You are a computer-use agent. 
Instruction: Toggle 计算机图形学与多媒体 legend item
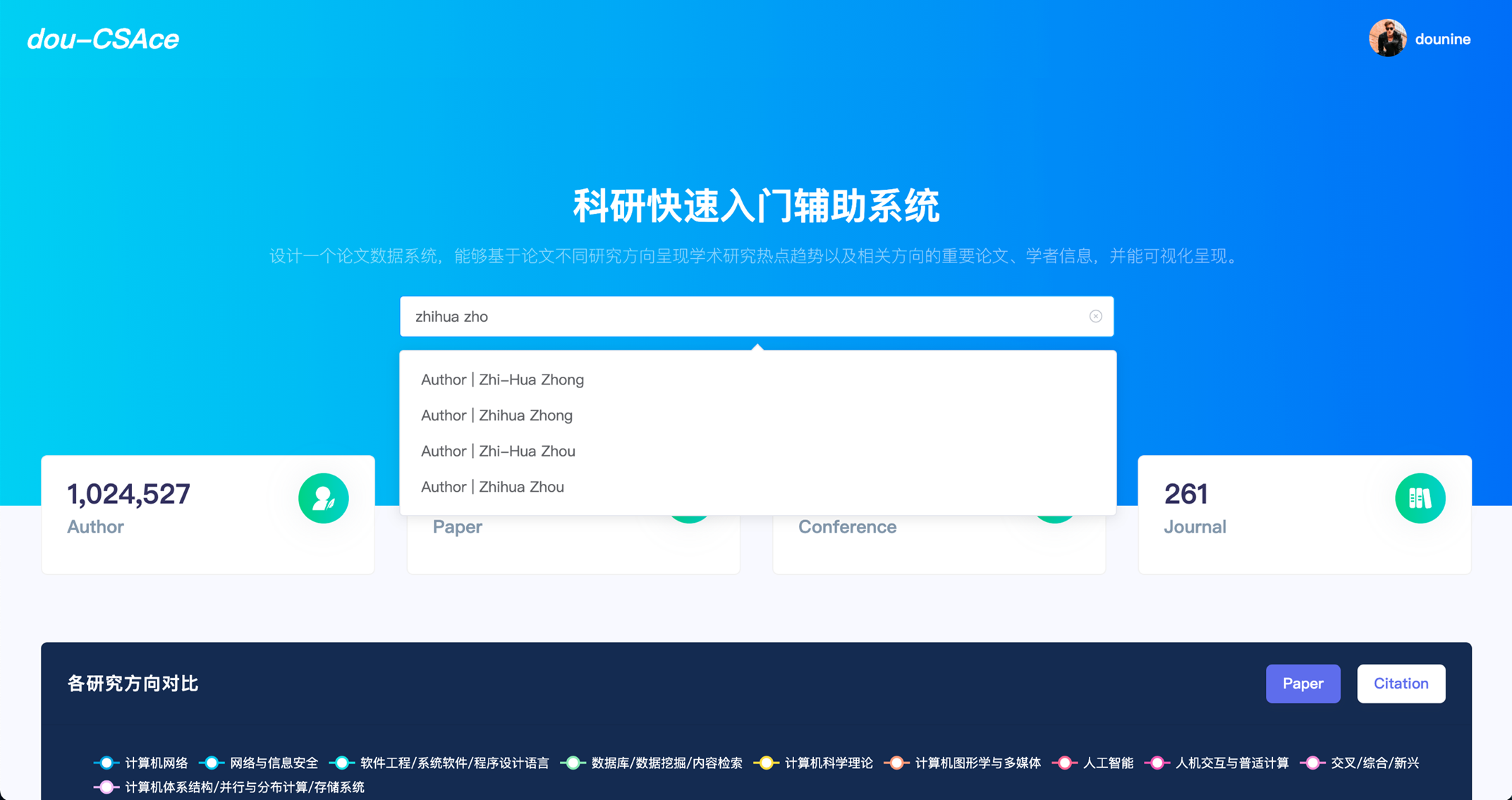pos(977,763)
